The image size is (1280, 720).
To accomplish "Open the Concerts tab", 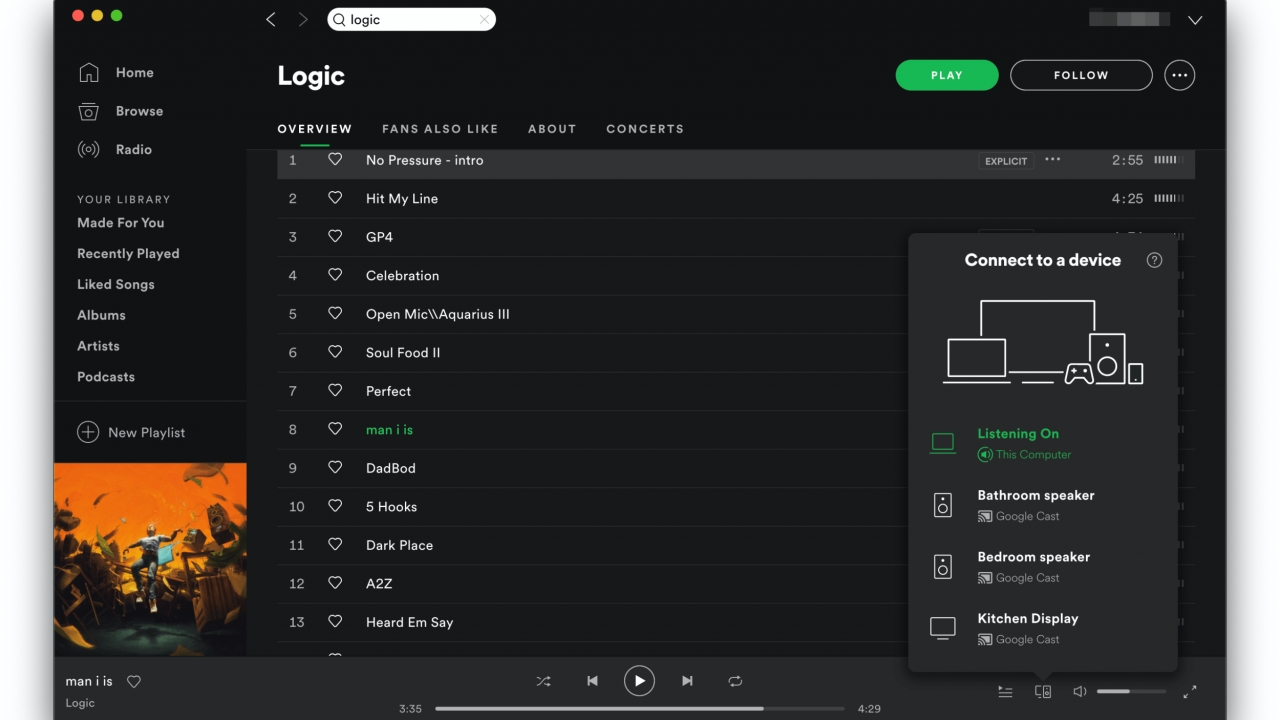I will point(645,129).
